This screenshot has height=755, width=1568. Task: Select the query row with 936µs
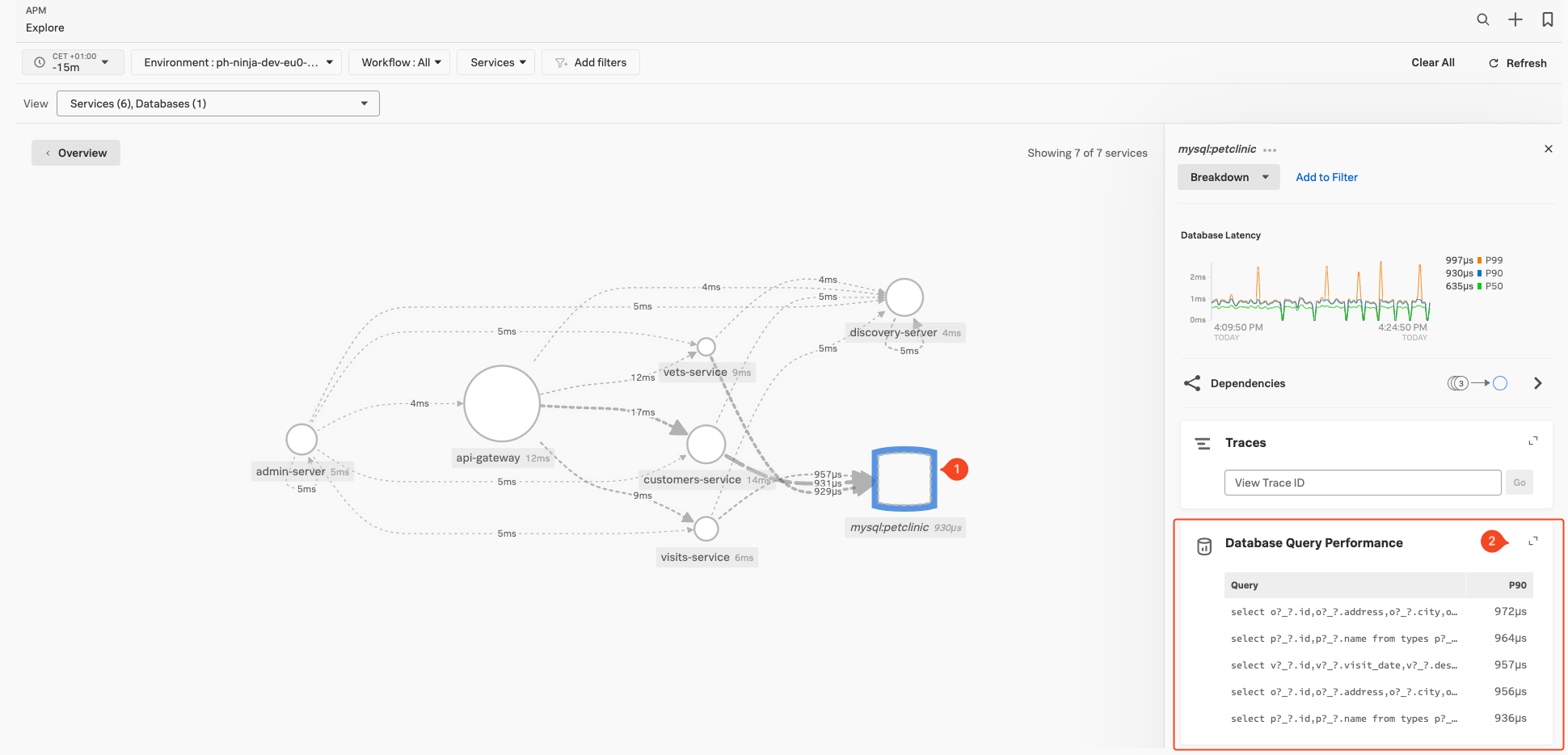pos(1379,719)
